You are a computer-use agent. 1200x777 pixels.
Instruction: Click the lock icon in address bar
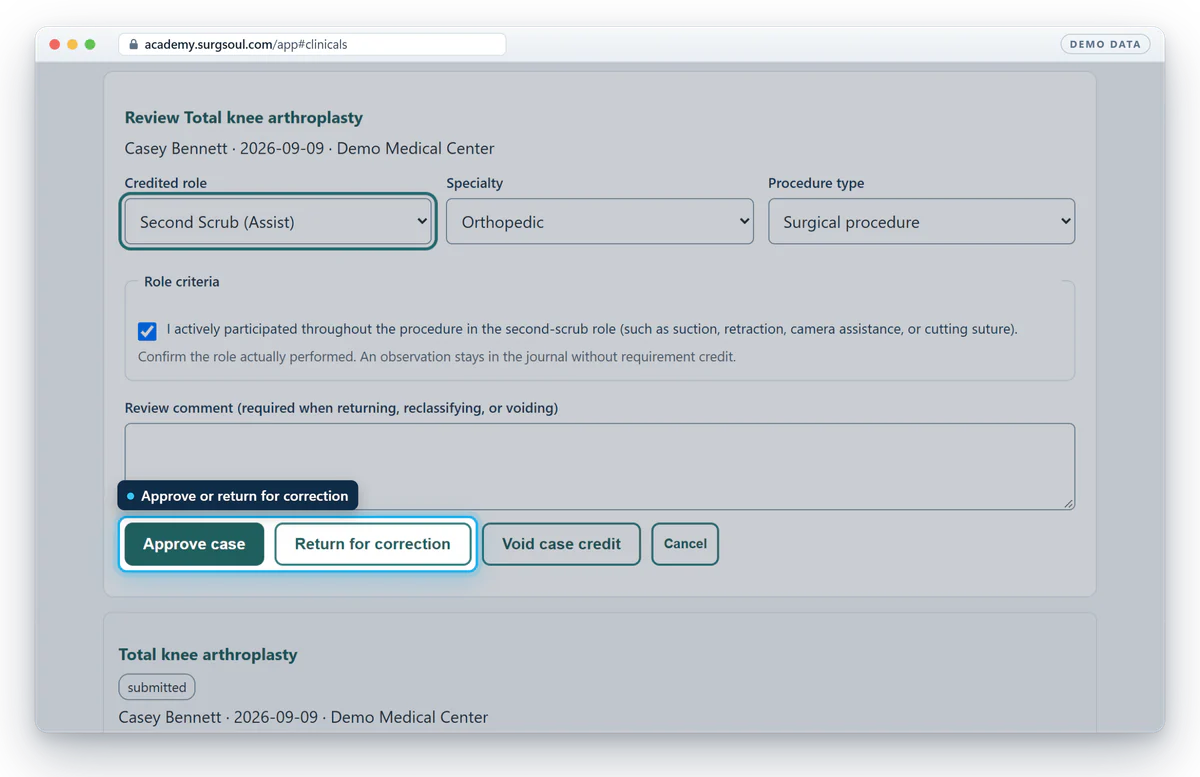click(x=133, y=44)
